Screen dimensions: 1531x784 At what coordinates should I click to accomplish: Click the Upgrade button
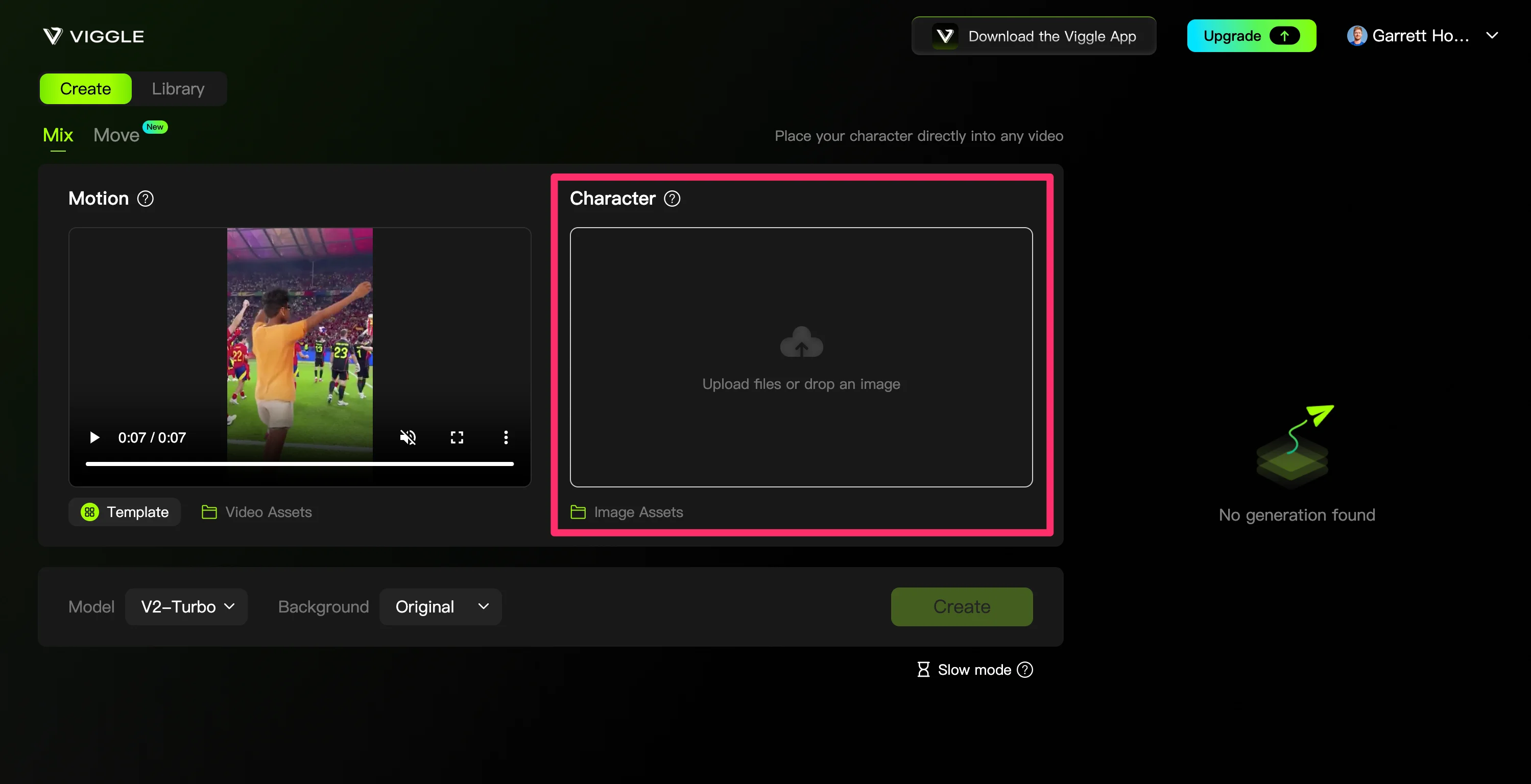click(1251, 36)
